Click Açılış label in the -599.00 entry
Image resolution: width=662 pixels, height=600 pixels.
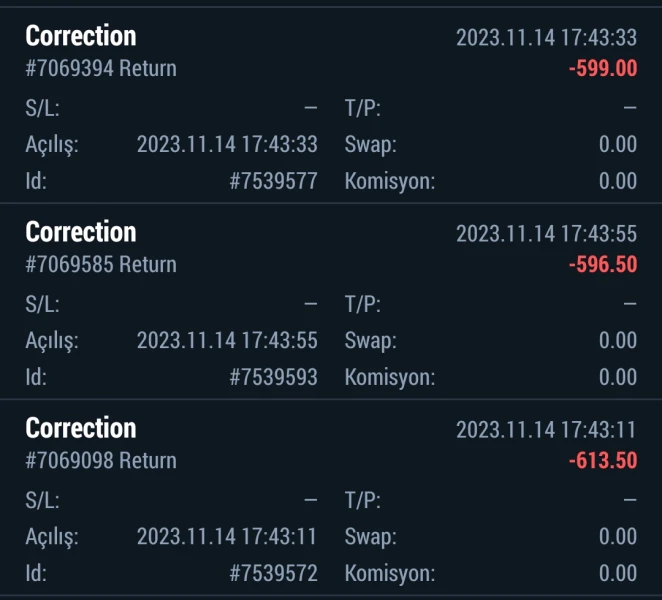tap(51, 145)
